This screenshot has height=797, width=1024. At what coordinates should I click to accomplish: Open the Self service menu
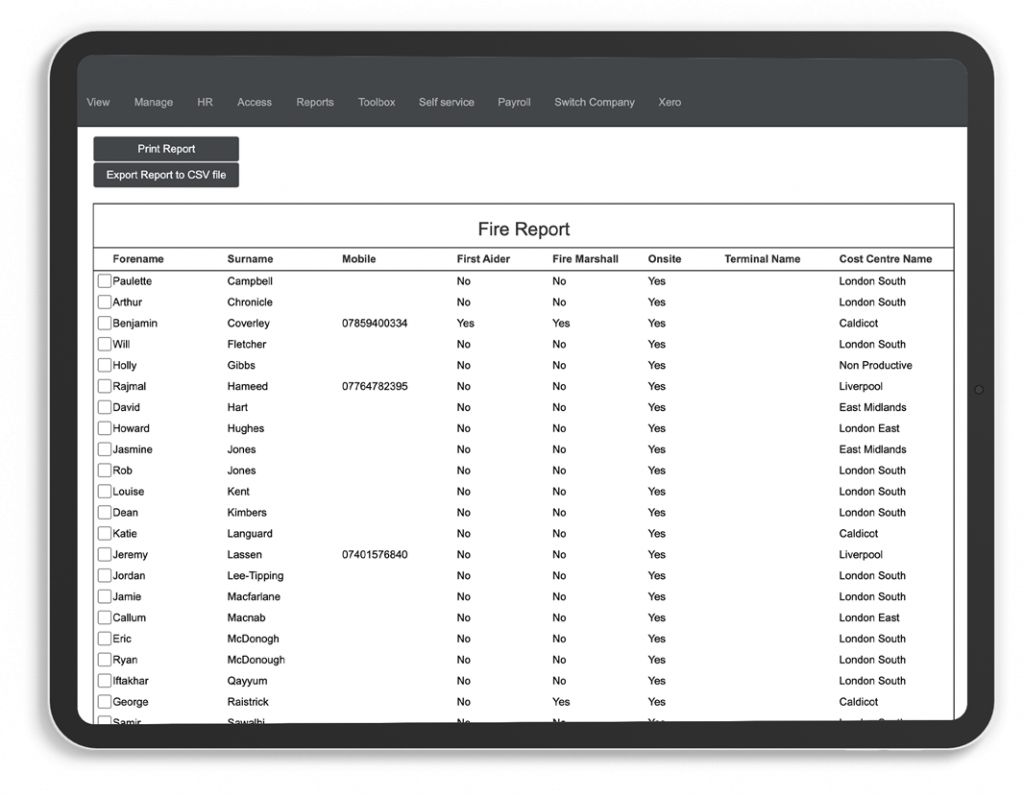pos(446,102)
